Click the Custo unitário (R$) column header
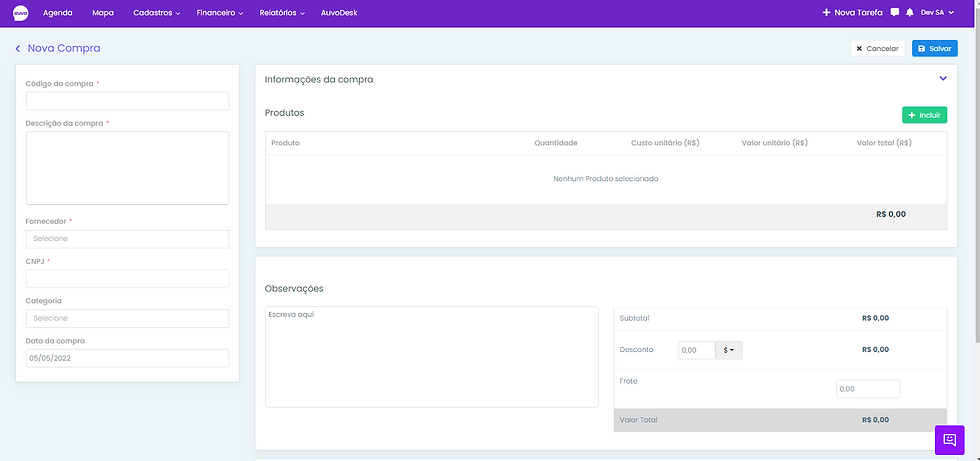The height and width of the screenshot is (461, 980). click(x=665, y=143)
